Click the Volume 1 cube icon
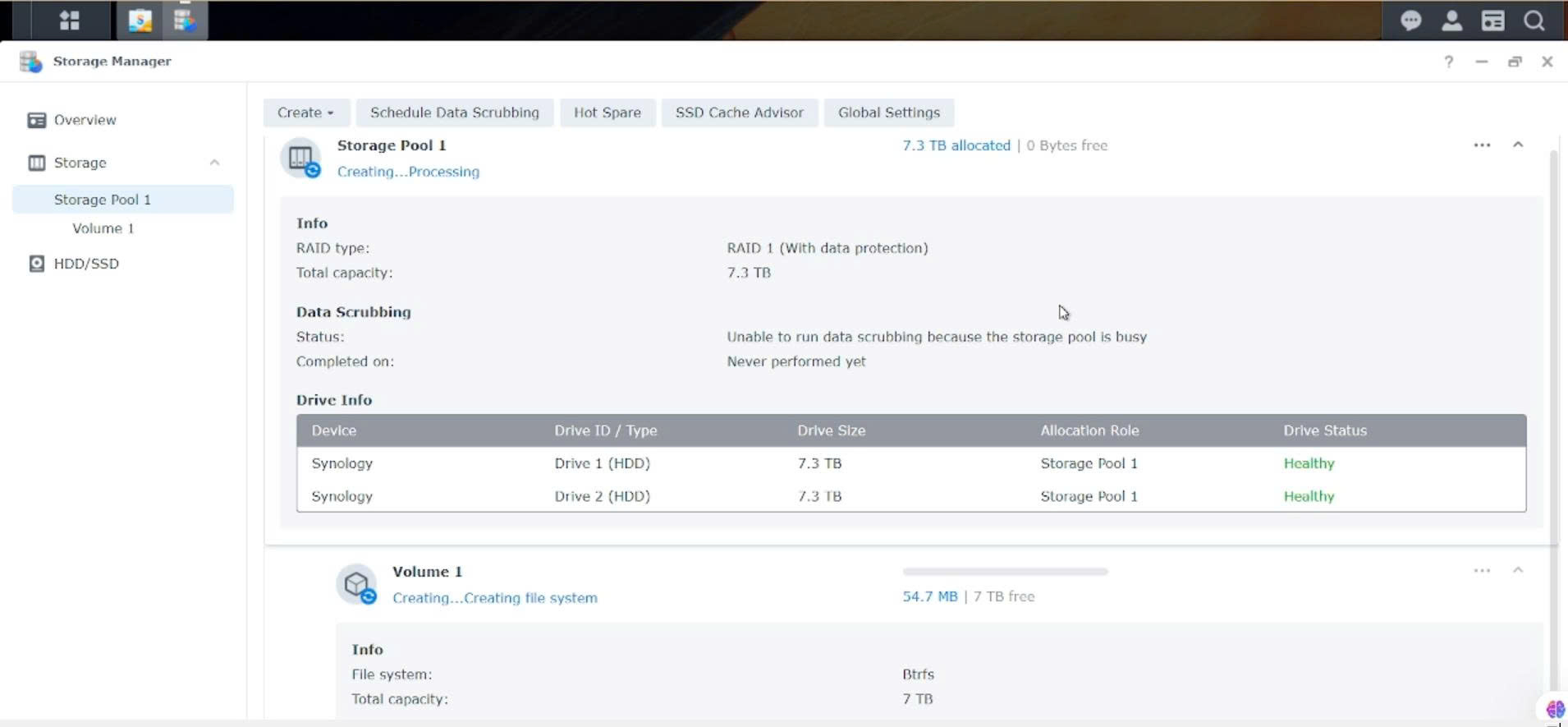1568x727 pixels. click(x=356, y=584)
